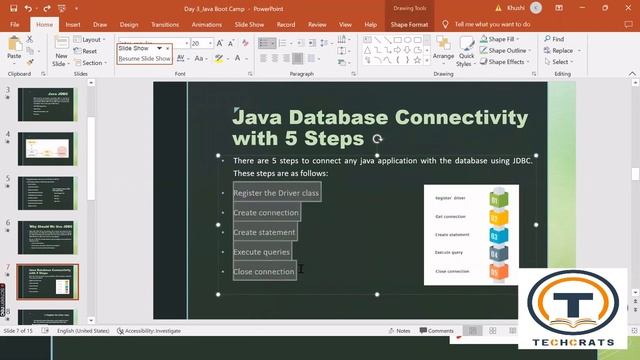The height and width of the screenshot is (360, 640).
Task: Click the rotate handle above the text box
Action: tap(377, 139)
